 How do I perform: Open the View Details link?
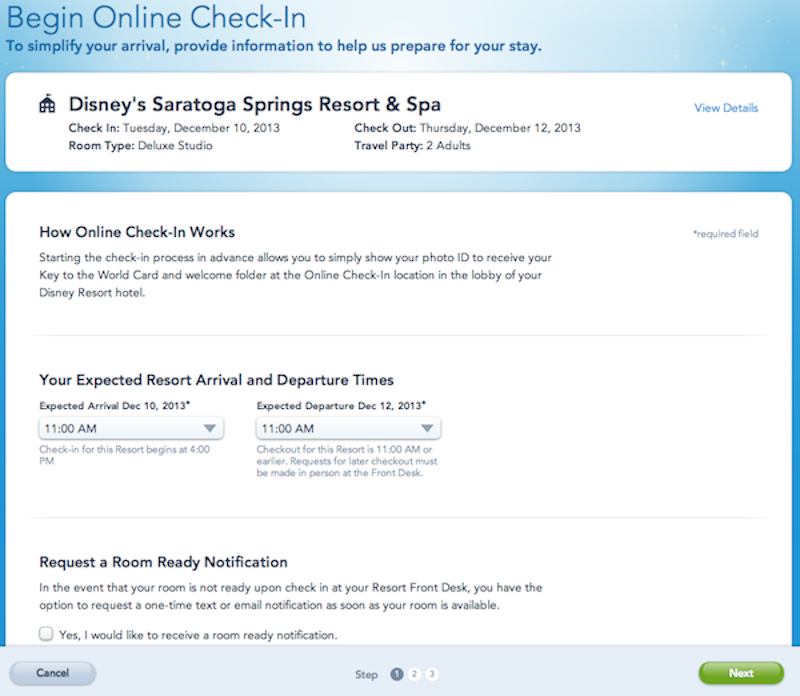coord(726,108)
